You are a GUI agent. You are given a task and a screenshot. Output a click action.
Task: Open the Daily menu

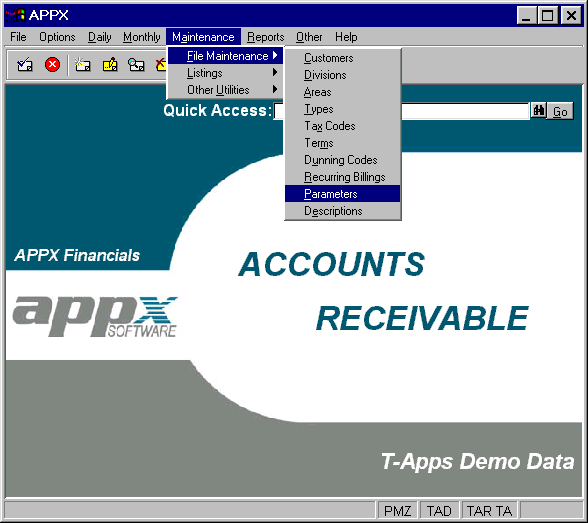click(99, 37)
